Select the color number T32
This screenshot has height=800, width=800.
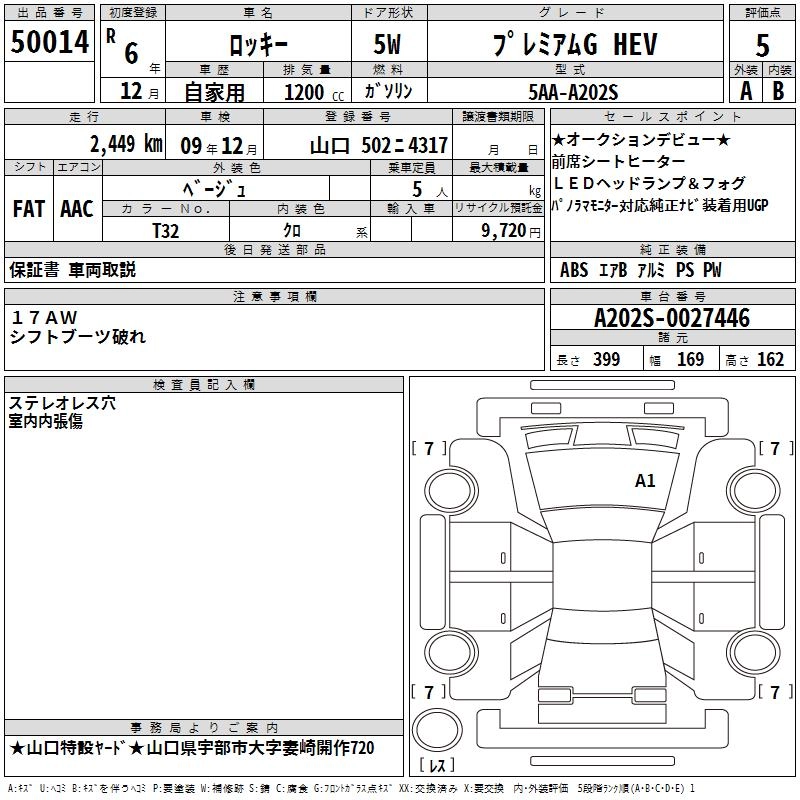coord(166,229)
